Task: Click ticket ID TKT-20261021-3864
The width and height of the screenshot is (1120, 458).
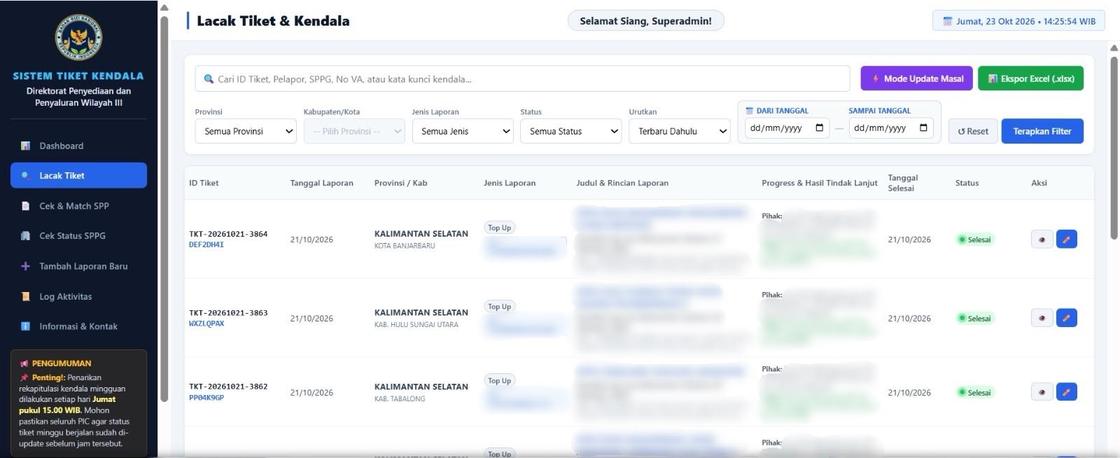Action: (229, 234)
